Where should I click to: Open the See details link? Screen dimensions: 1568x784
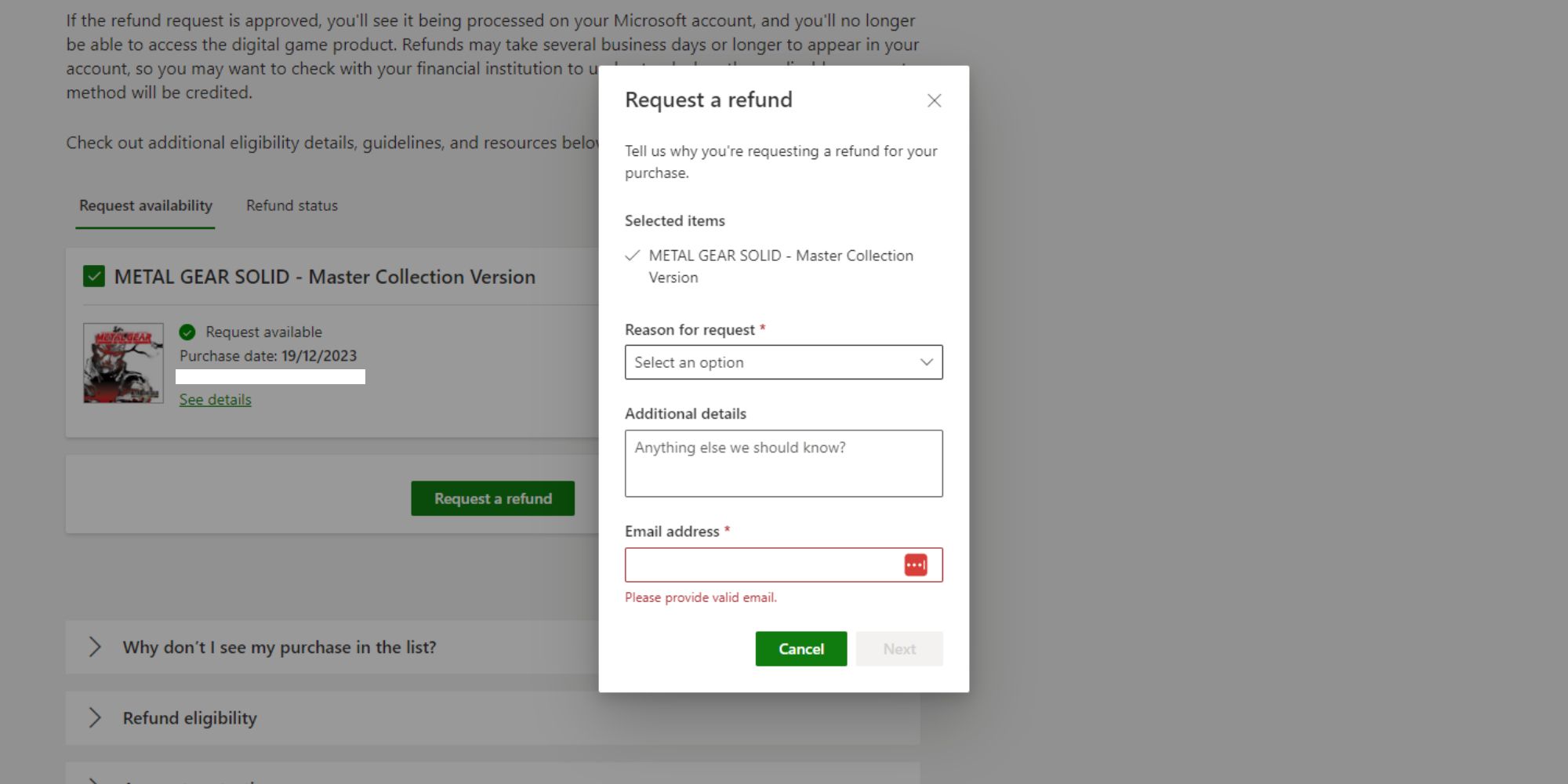click(x=216, y=399)
